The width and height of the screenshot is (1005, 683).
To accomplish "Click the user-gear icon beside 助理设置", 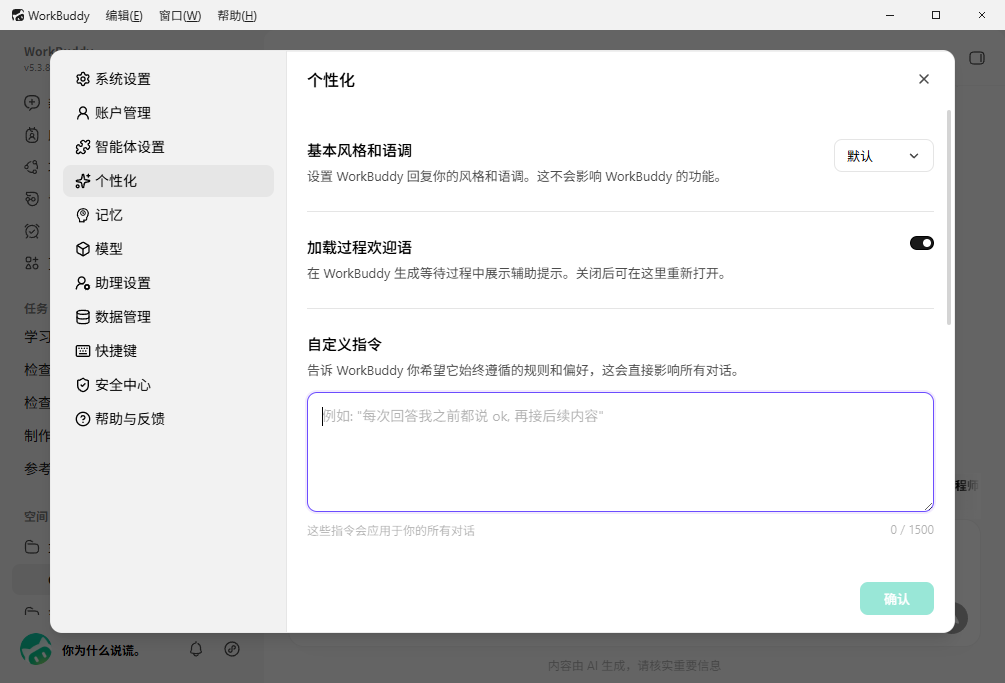I will [83, 283].
